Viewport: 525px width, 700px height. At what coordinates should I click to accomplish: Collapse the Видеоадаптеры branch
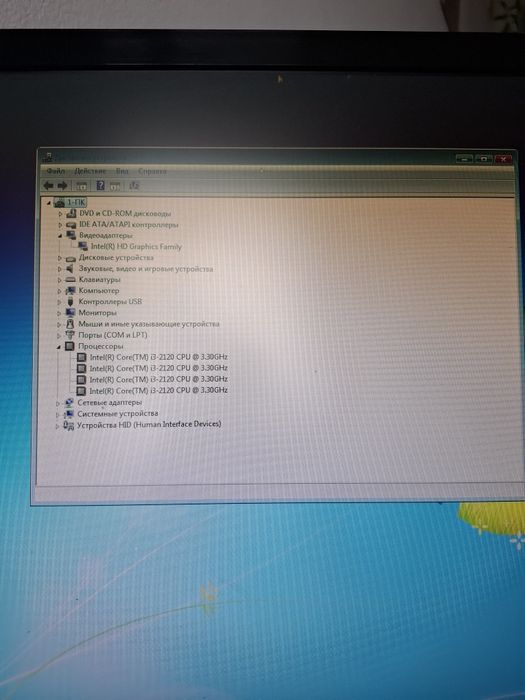tap(60, 236)
